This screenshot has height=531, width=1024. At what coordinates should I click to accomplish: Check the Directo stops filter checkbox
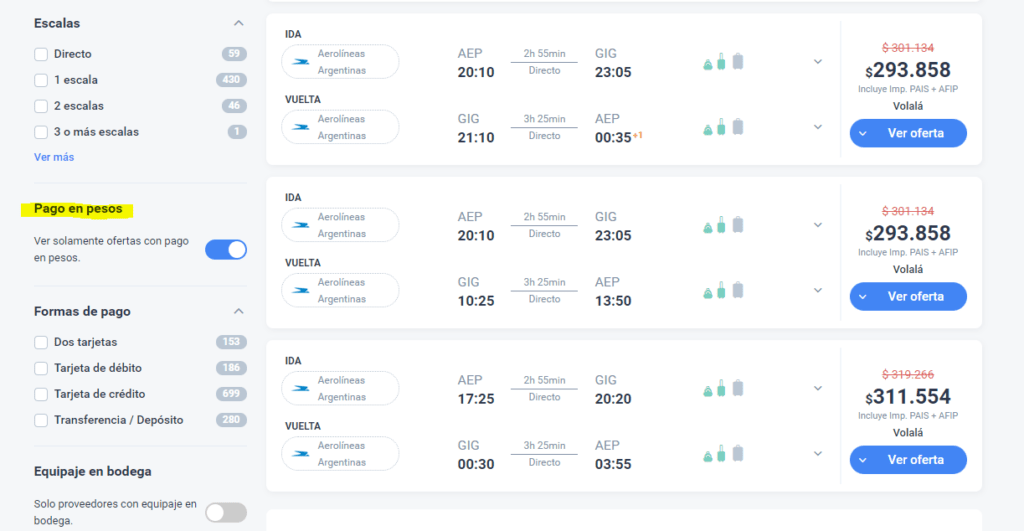[41, 54]
